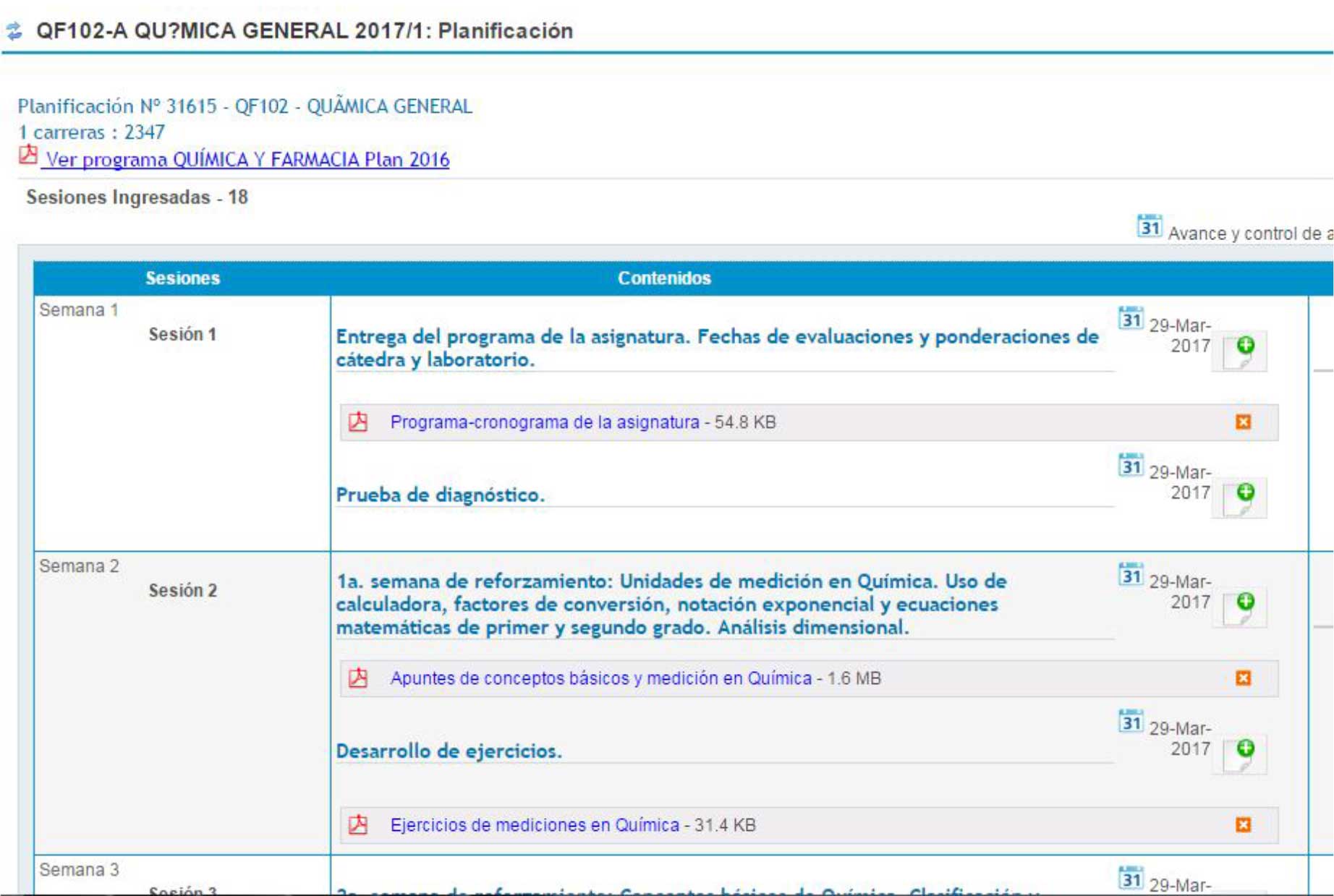Open Ejercicios de mediciones en Química file
Viewport: 1334px width, 896px height.
coord(535,825)
